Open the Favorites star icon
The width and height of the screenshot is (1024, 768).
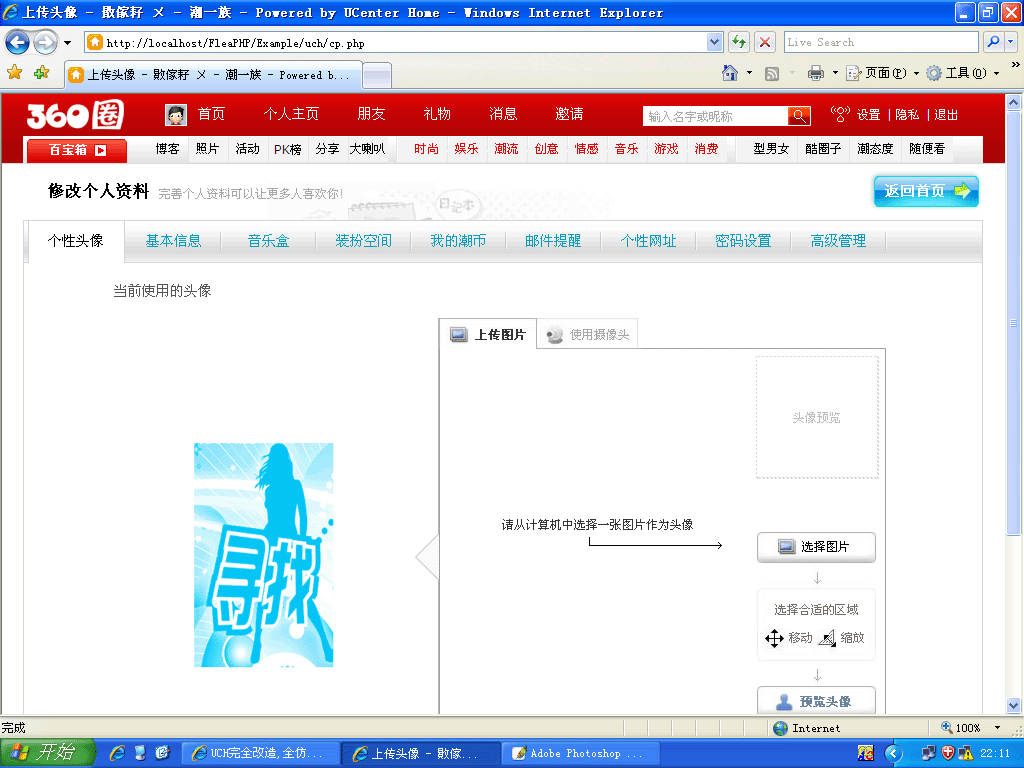(x=14, y=73)
